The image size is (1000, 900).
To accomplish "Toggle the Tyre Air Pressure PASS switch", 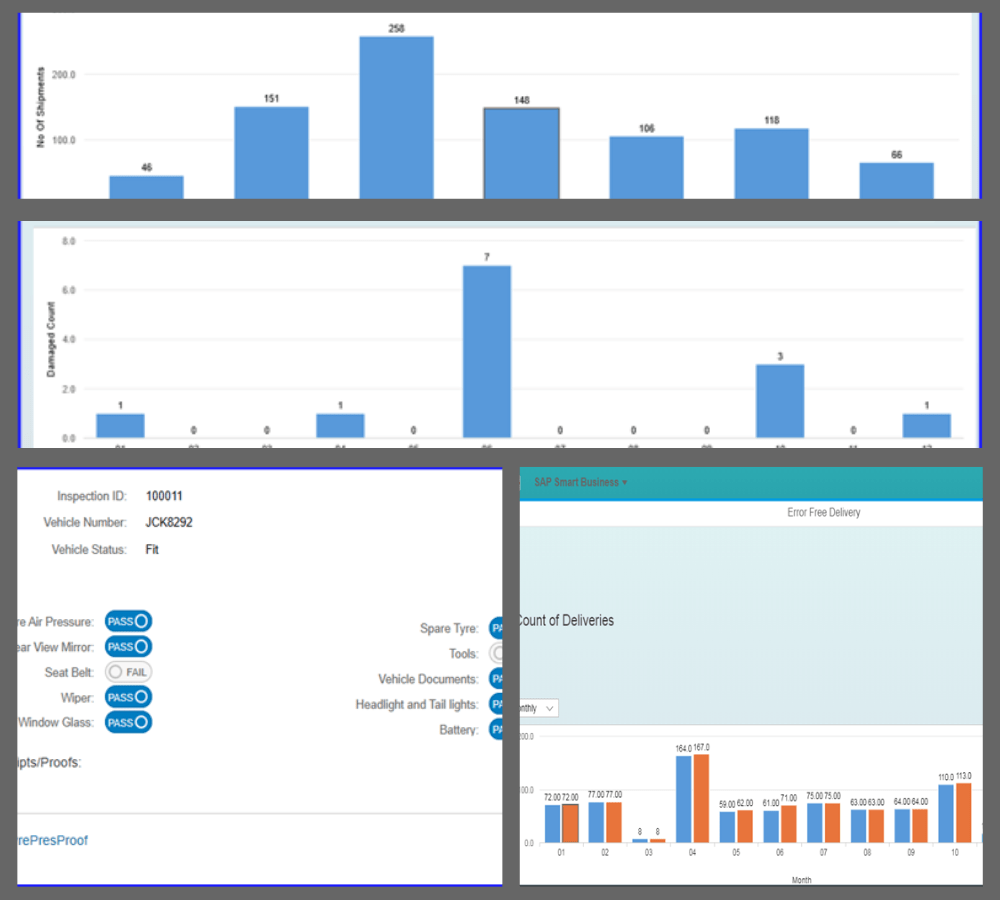I will (128, 621).
